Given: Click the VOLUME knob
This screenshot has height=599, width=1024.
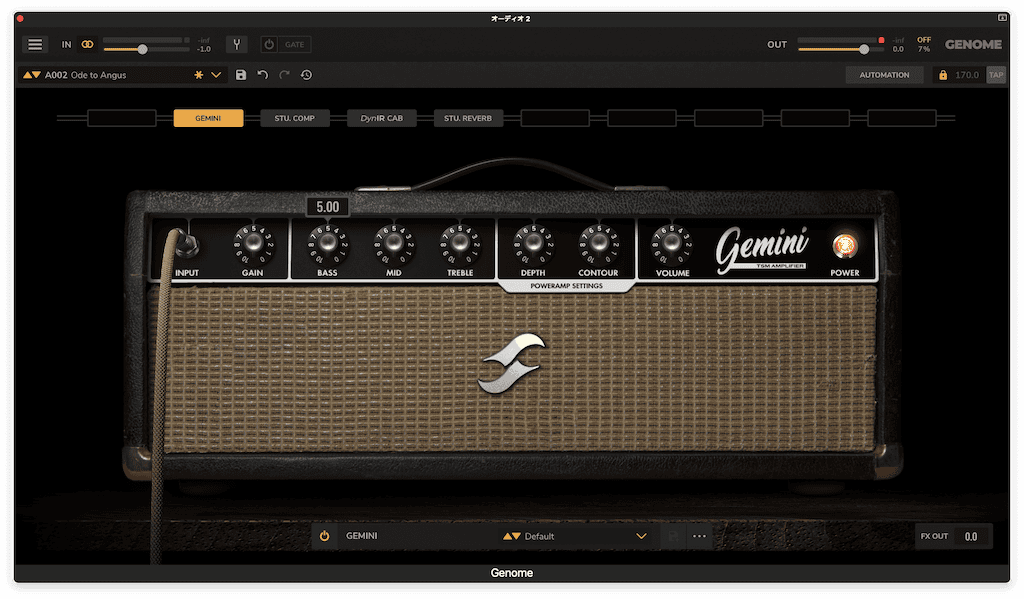Looking at the screenshot, I should [x=671, y=243].
